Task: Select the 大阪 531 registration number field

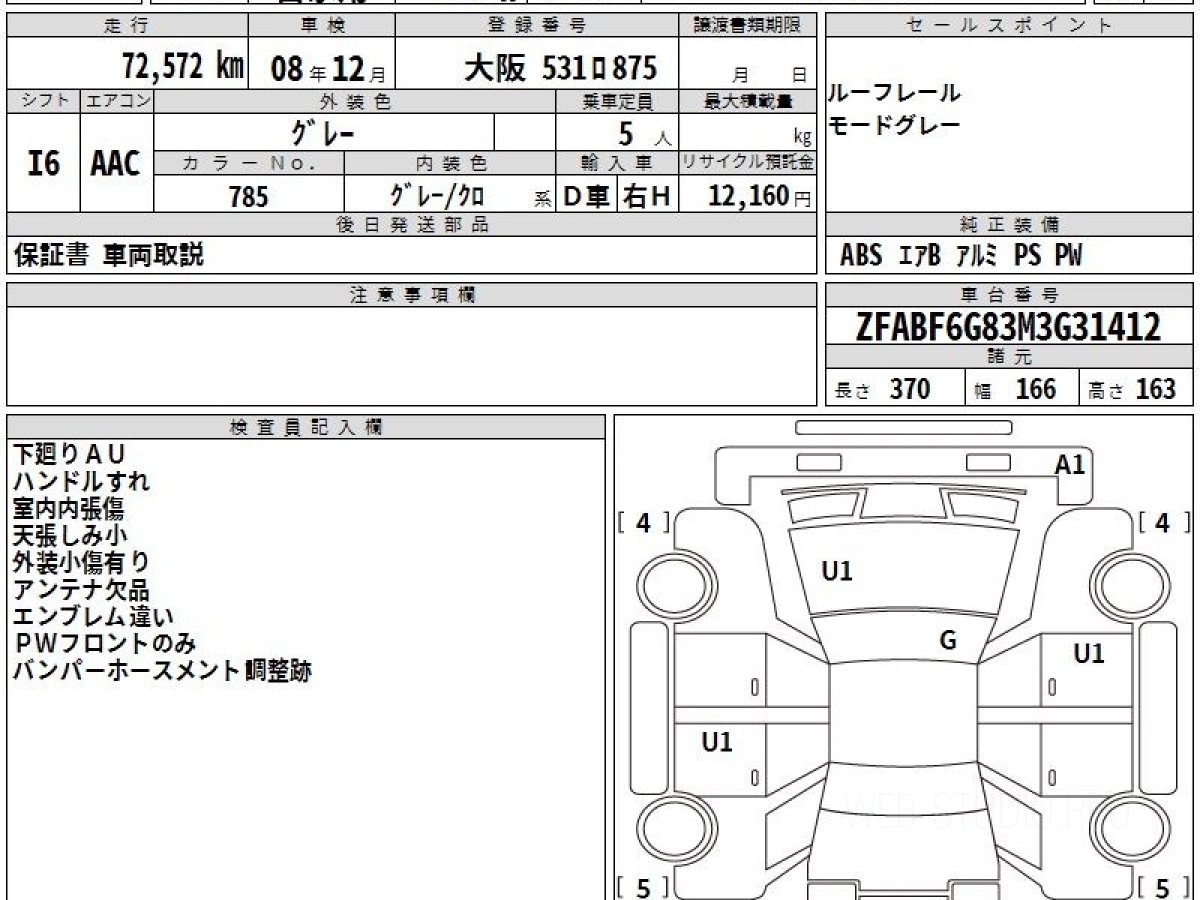Action: (x=560, y=68)
